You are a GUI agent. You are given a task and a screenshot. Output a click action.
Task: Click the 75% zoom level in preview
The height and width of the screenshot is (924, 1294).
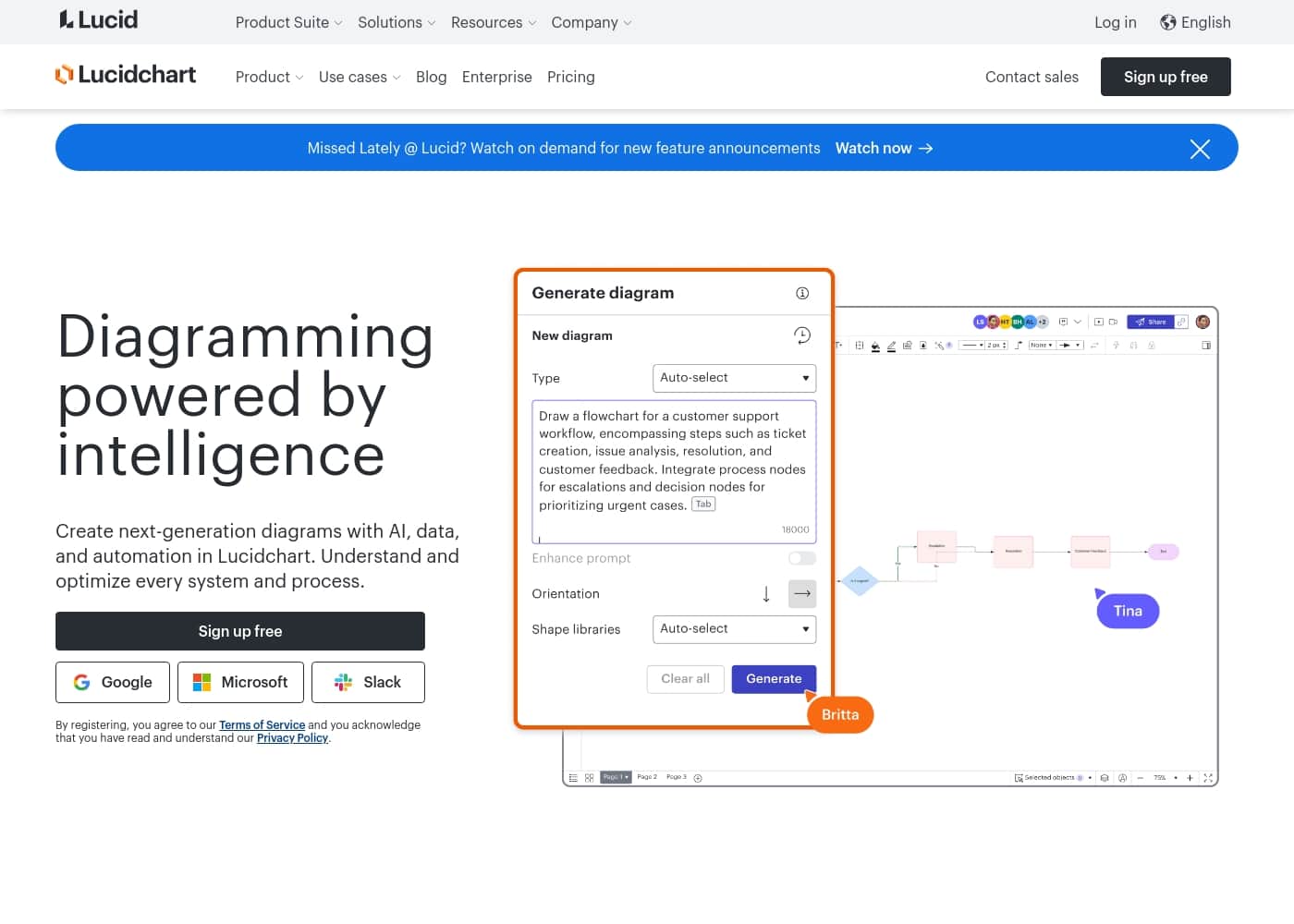pyautogui.click(x=1160, y=778)
